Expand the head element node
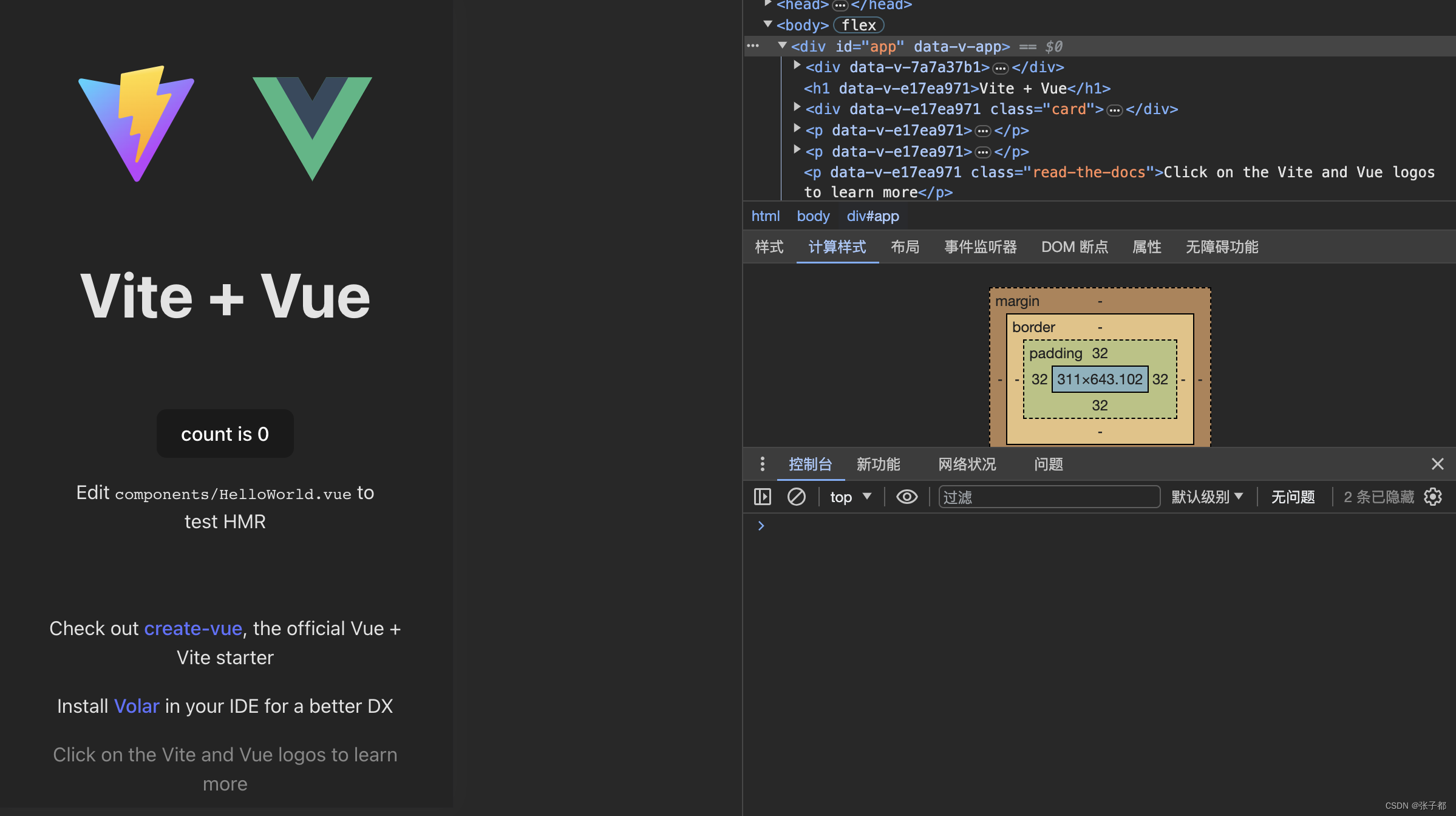Image resolution: width=1456 pixels, height=816 pixels. (x=767, y=4)
